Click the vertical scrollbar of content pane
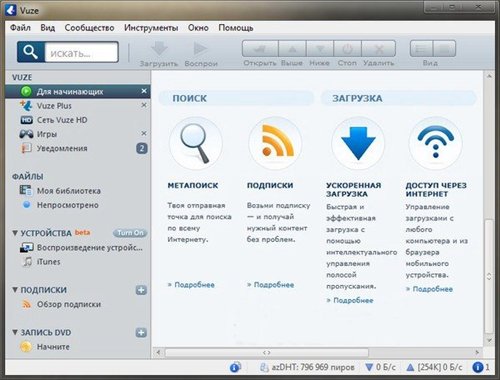500x380 pixels. point(489,276)
